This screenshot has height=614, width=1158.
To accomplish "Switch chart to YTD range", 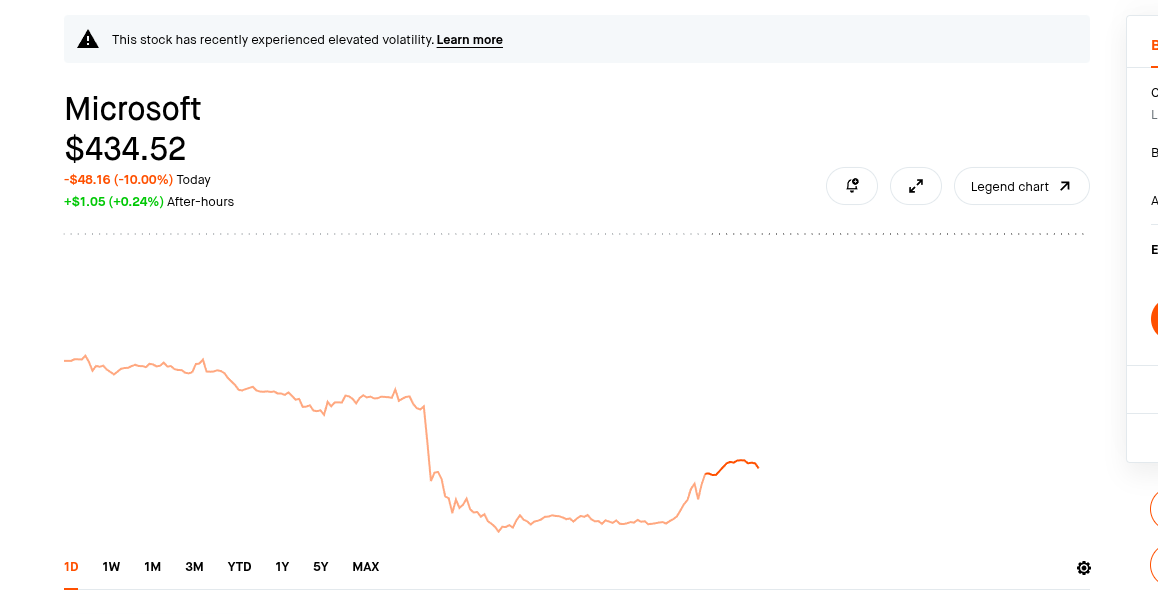I will point(239,567).
